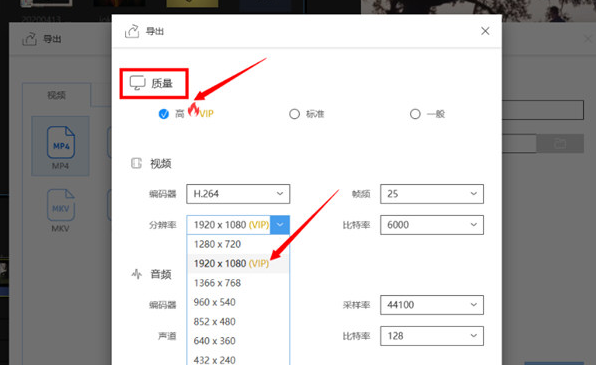596x365 pixels.
Task: Choose 640 x 360 from resolution list
Action: (x=238, y=341)
